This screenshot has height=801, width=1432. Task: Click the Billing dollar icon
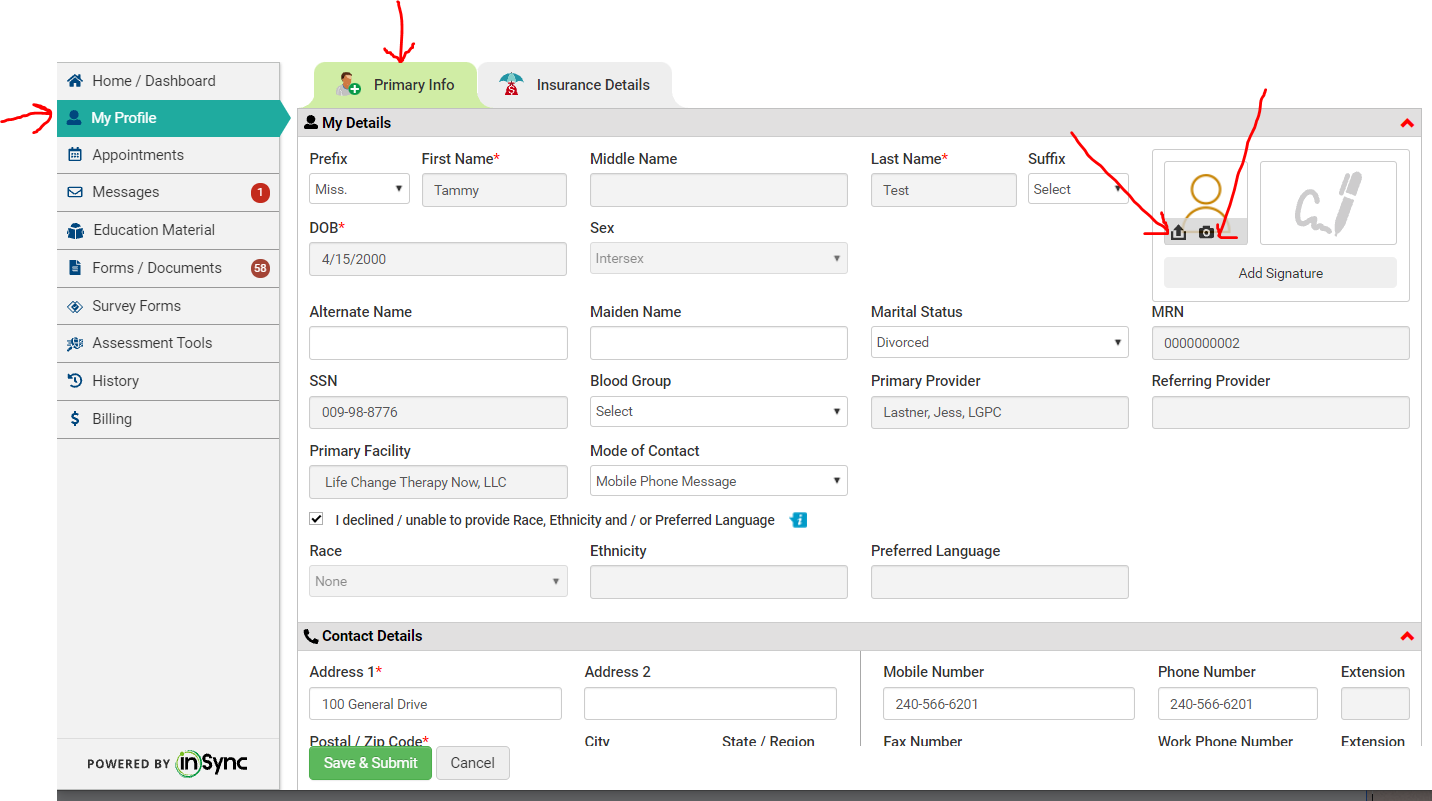coord(75,419)
